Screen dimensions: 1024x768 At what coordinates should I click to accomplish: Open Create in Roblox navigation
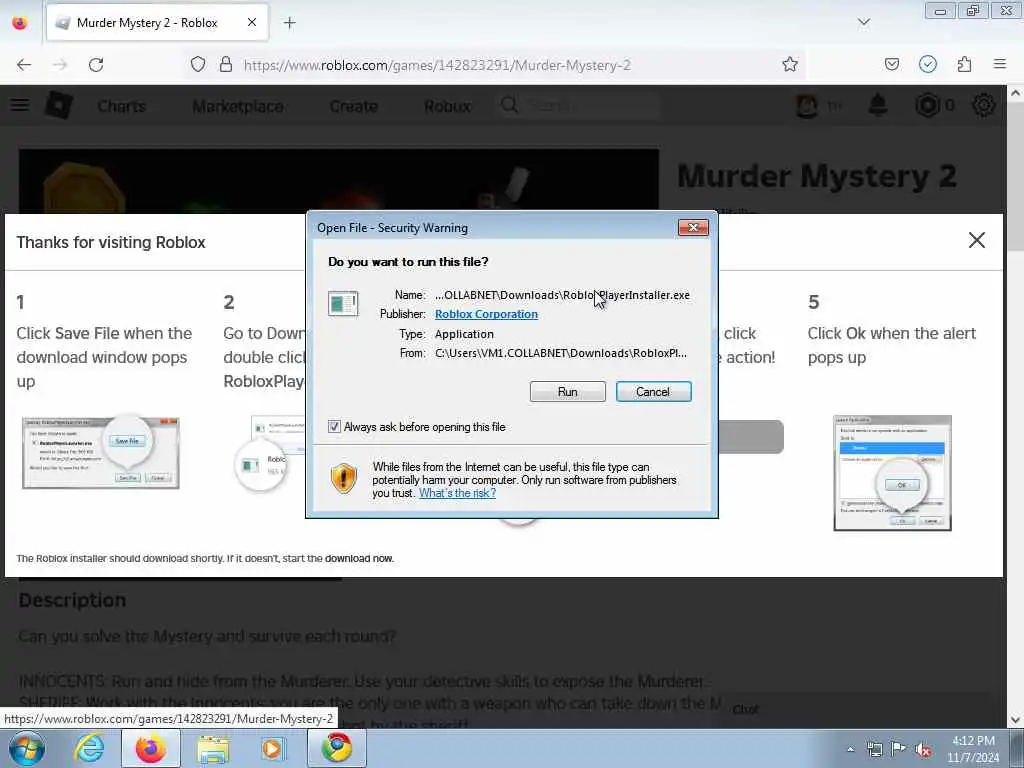click(353, 106)
